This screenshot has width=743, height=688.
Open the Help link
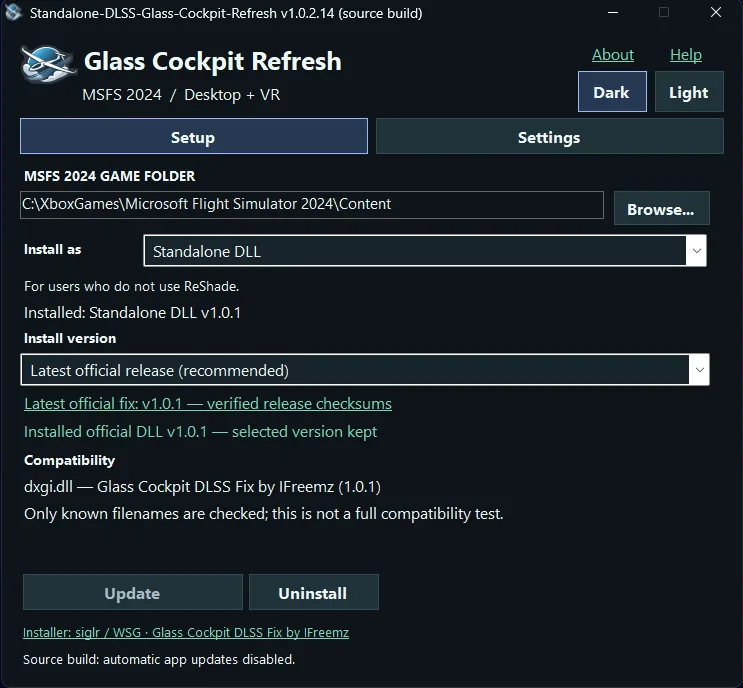[x=686, y=55]
